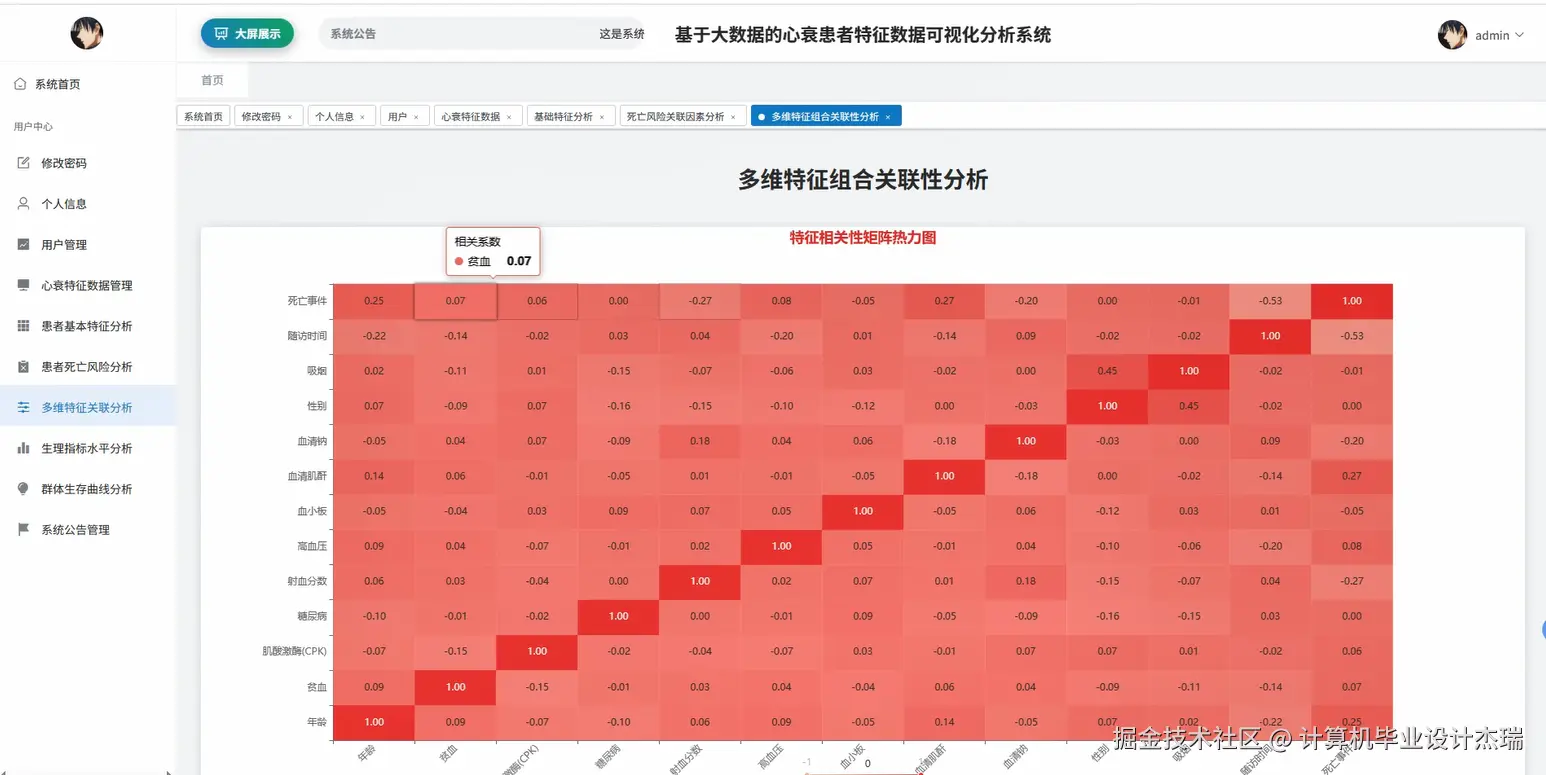1546x775 pixels.
Task: Switch to the 系统首页 tab
Action: pos(204,117)
